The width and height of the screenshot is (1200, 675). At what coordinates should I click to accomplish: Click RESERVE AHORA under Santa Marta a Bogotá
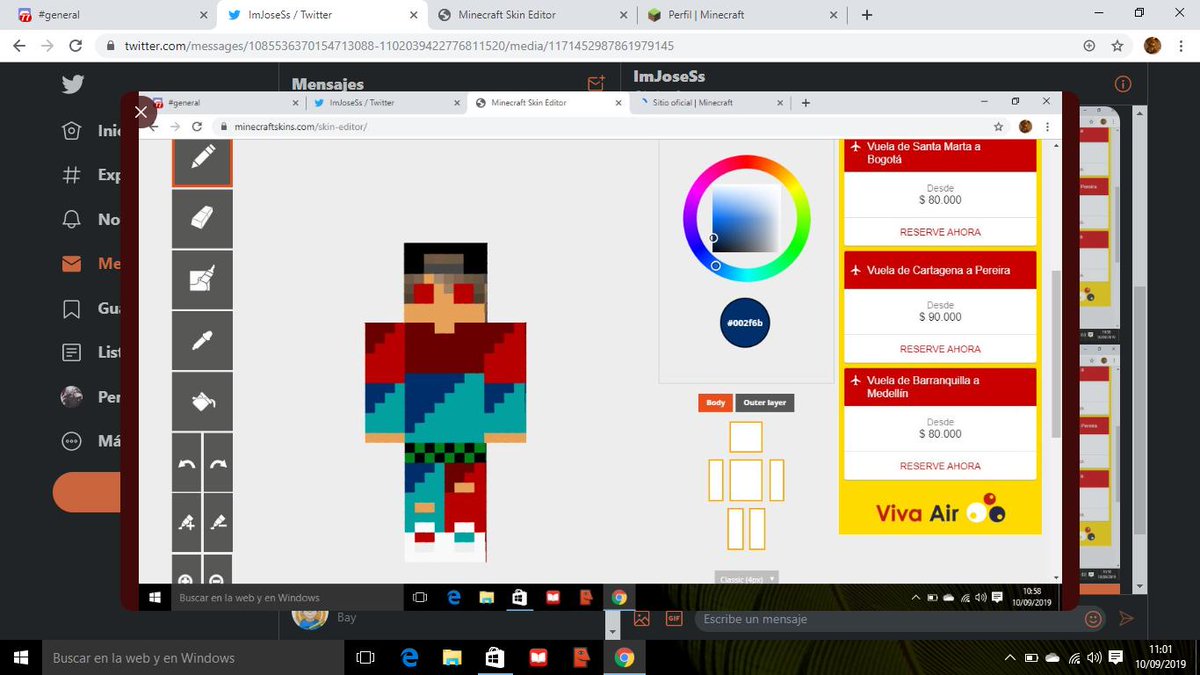point(940,232)
